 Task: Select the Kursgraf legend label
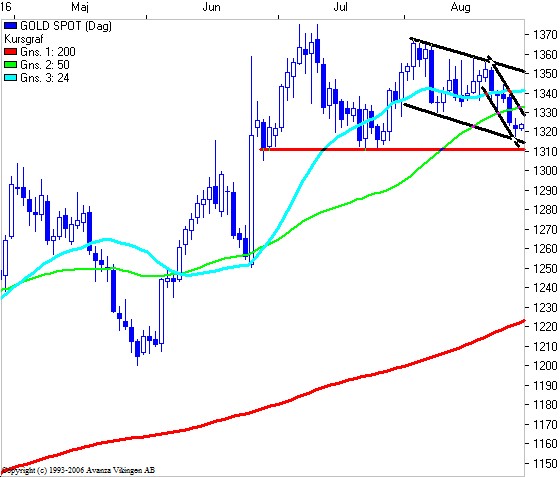(x=24, y=39)
